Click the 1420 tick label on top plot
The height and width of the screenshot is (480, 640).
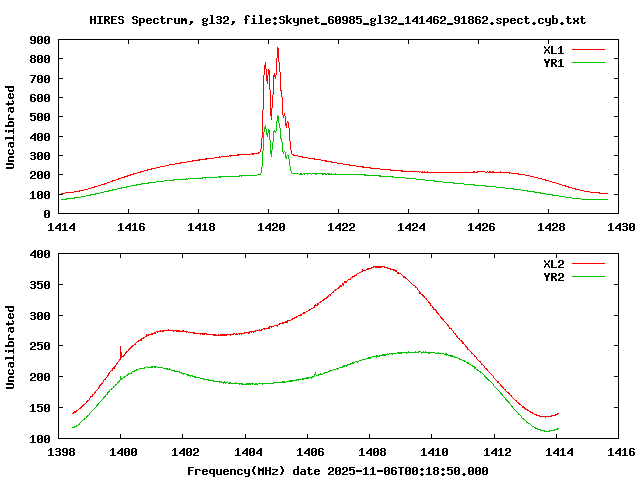click(270, 227)
